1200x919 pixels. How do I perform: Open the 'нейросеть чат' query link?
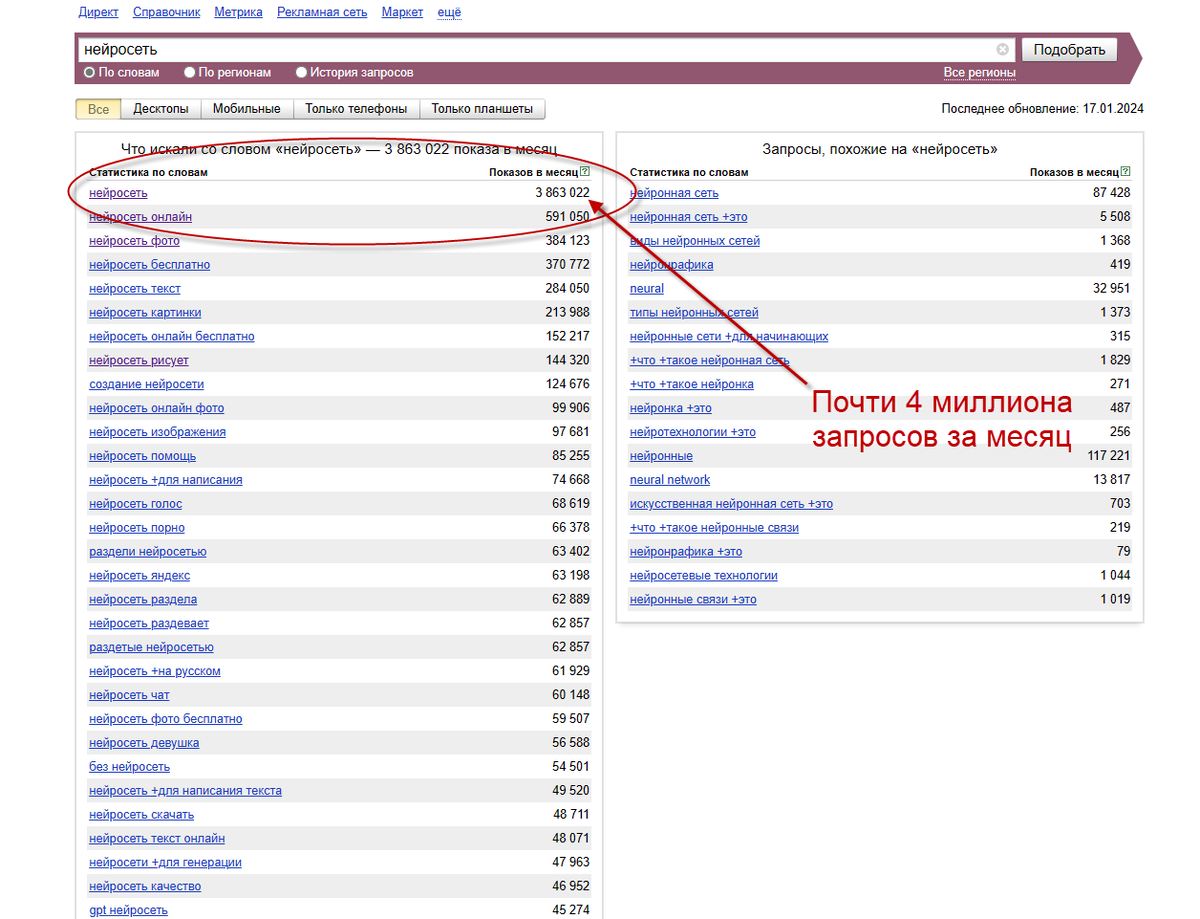coord(129,695)
